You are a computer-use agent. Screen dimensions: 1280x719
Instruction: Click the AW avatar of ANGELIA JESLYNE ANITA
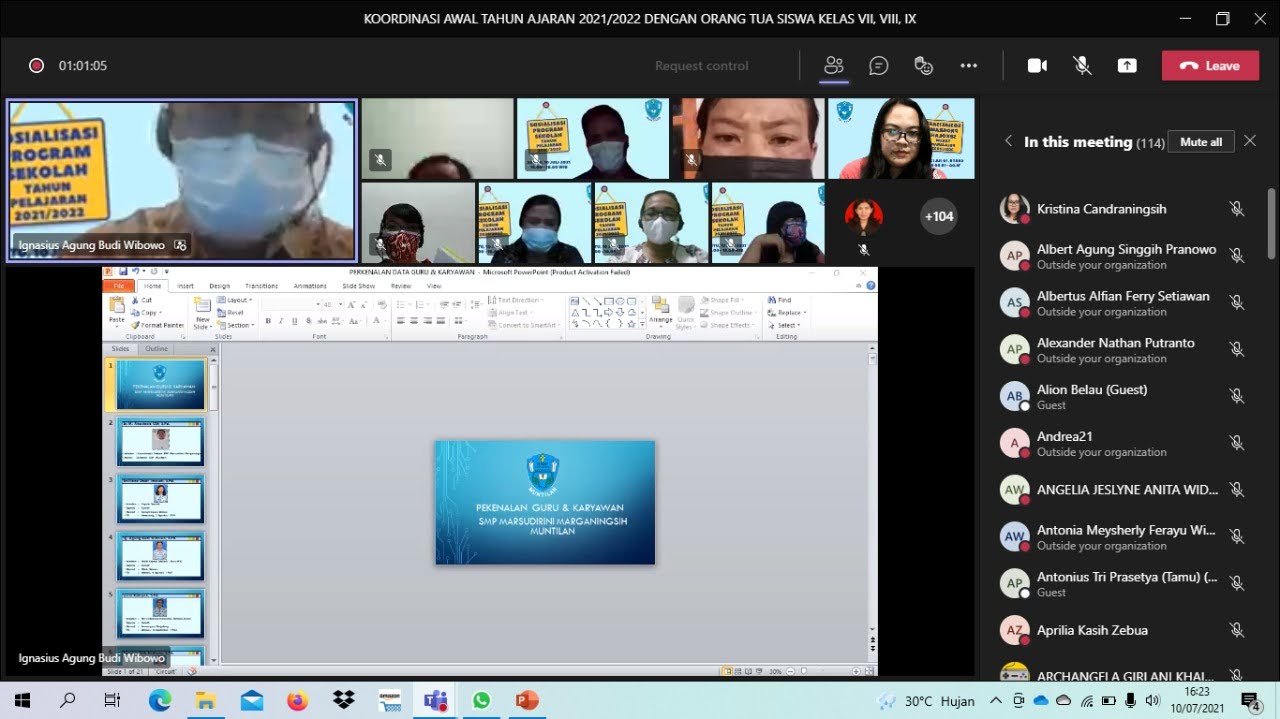click(1015, 490)
